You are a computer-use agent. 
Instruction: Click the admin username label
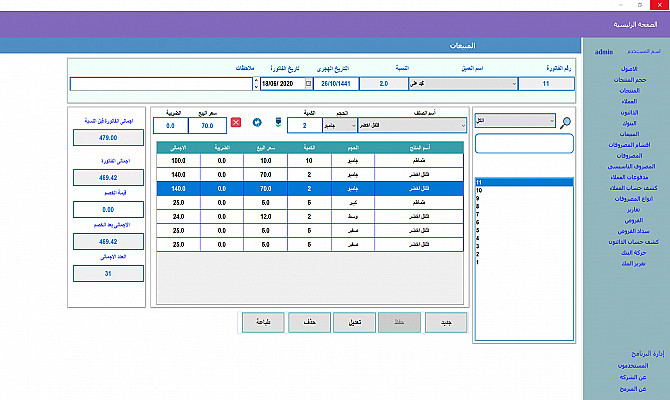pyautogui.click(x=604, y=52)
